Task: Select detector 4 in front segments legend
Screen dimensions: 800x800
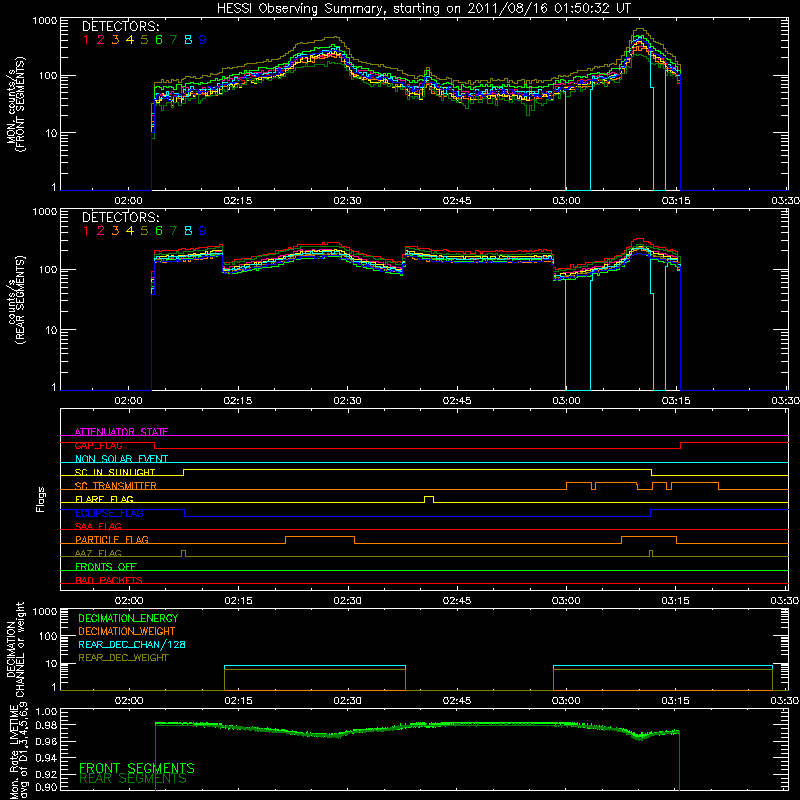Action: click(130, 40)
